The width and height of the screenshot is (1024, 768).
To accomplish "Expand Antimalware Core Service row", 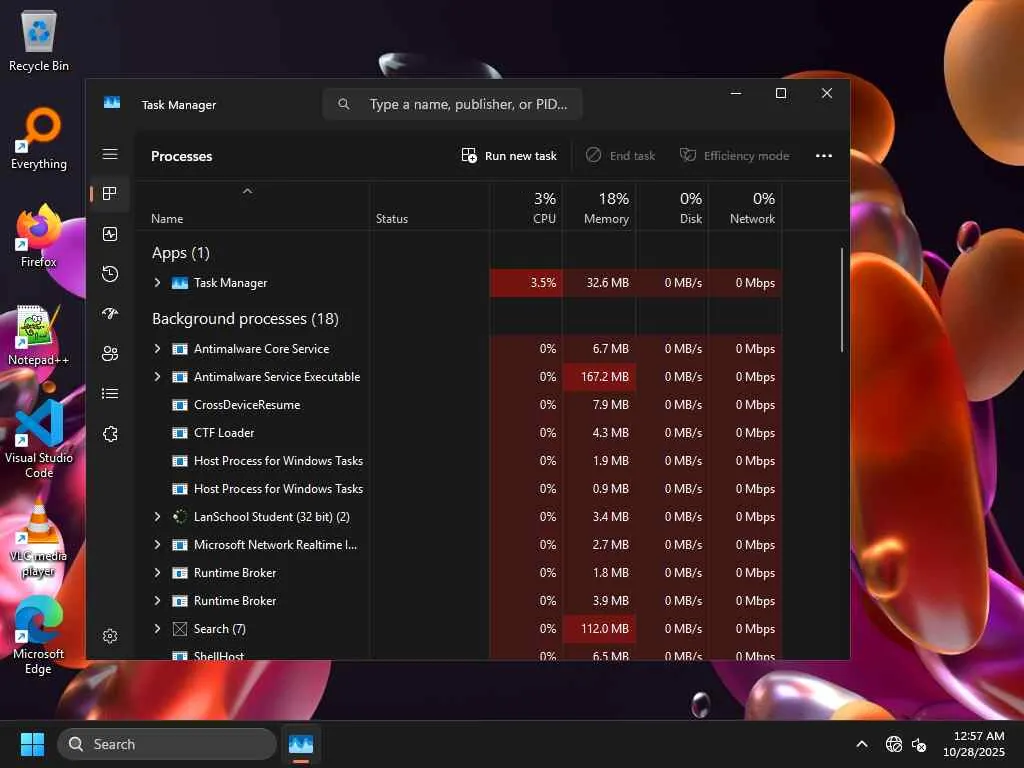I will pyautogui.click(x=157, y=348).
